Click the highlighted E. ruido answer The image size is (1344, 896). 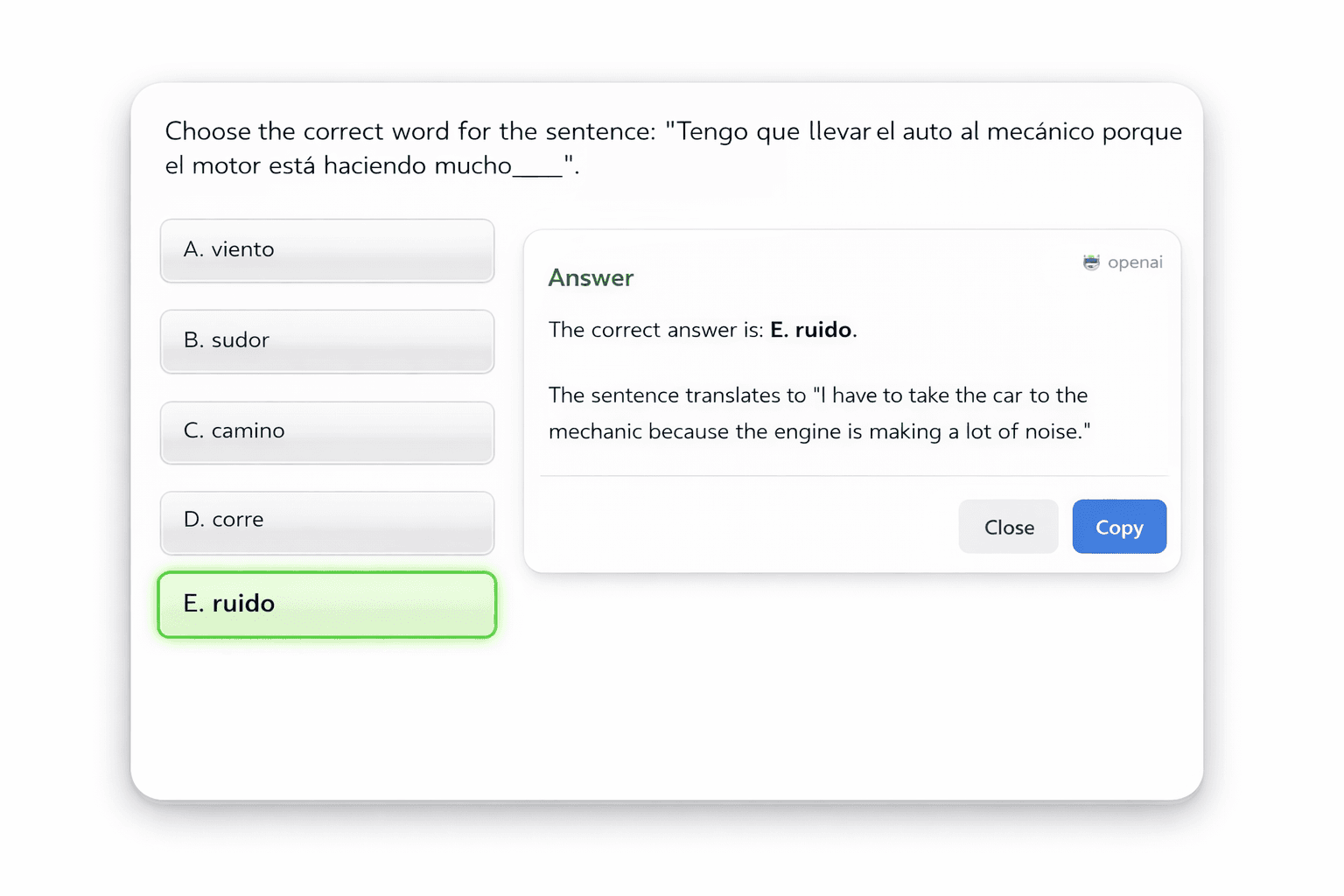[326, 604]
